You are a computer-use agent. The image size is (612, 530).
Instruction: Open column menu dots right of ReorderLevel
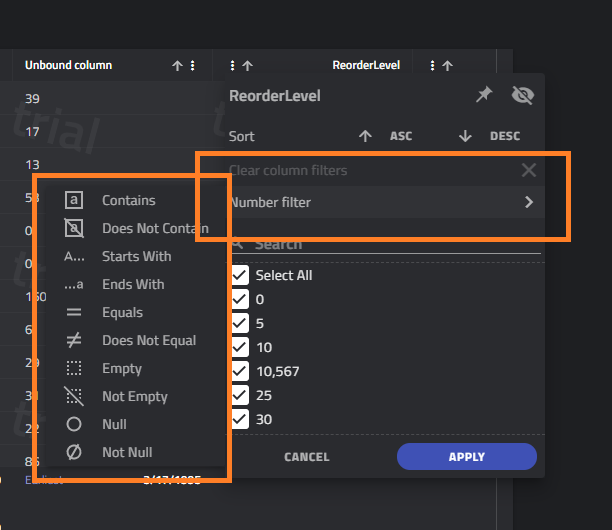pos(432,66)
